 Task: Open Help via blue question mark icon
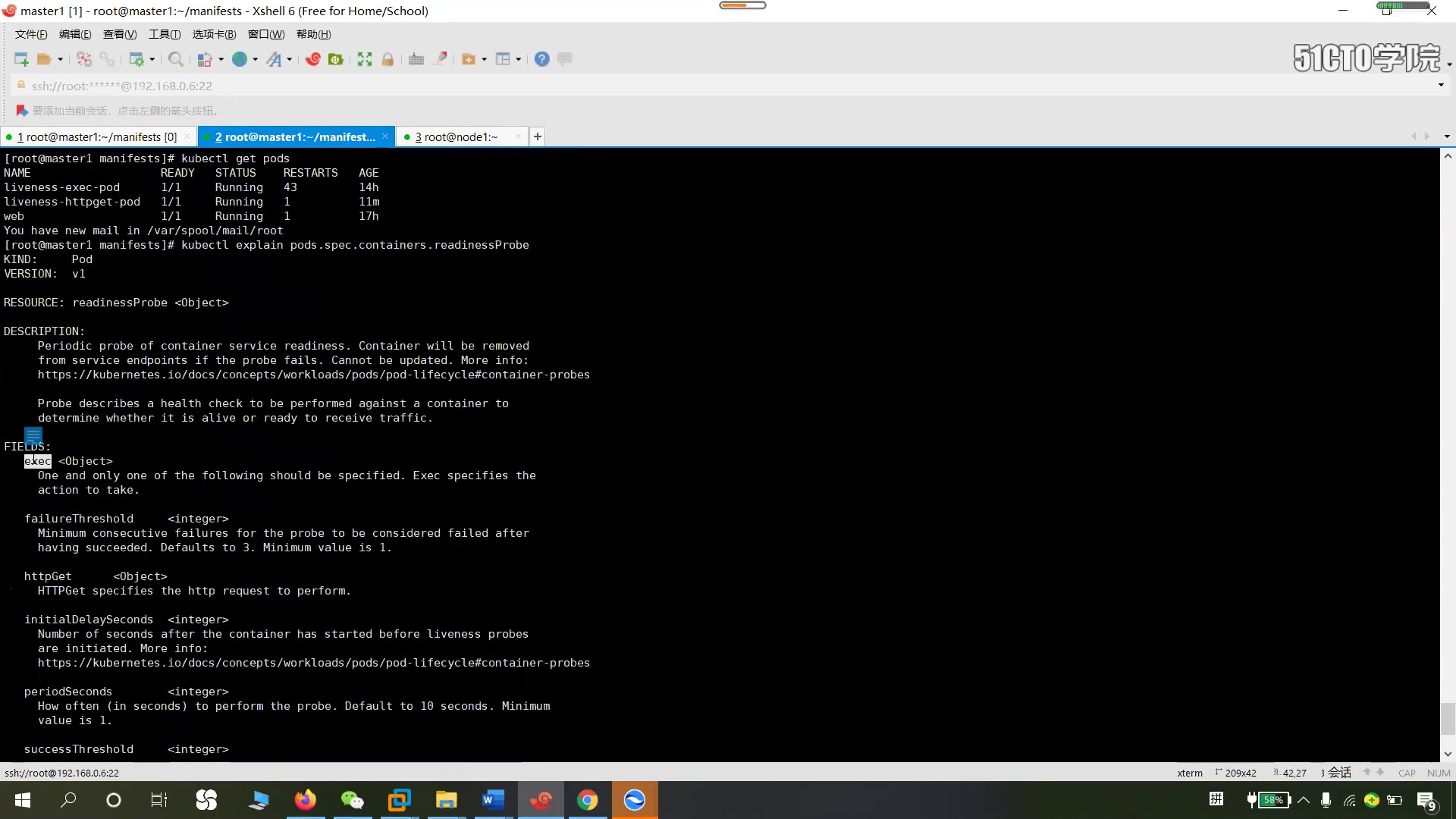click(x=541, y=59)
